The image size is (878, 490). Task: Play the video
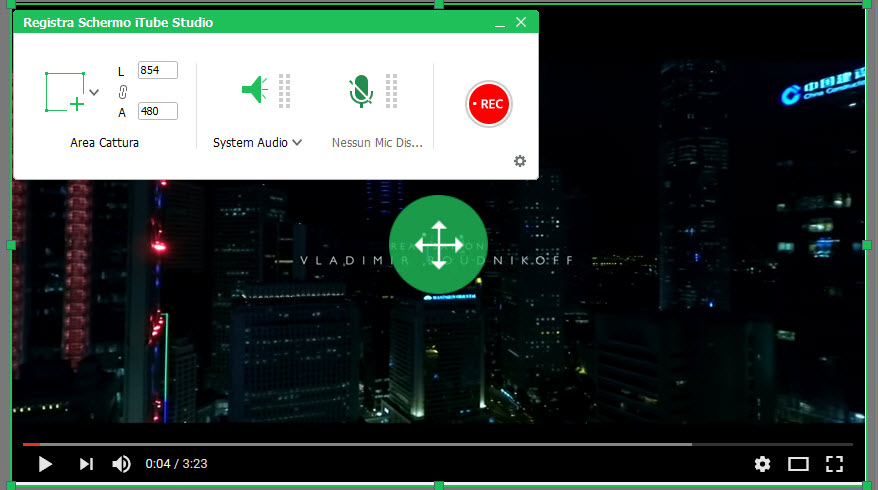click(45, 464)
